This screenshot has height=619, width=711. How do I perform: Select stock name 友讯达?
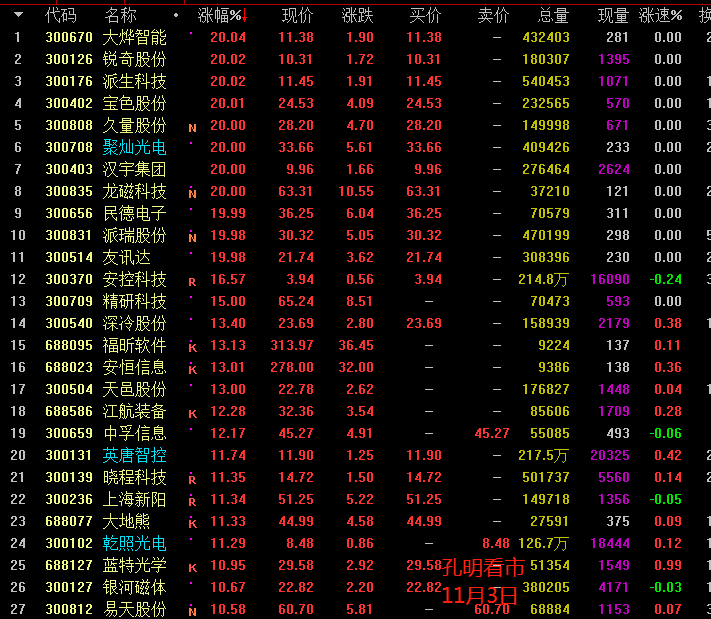(x=127, y=257)
